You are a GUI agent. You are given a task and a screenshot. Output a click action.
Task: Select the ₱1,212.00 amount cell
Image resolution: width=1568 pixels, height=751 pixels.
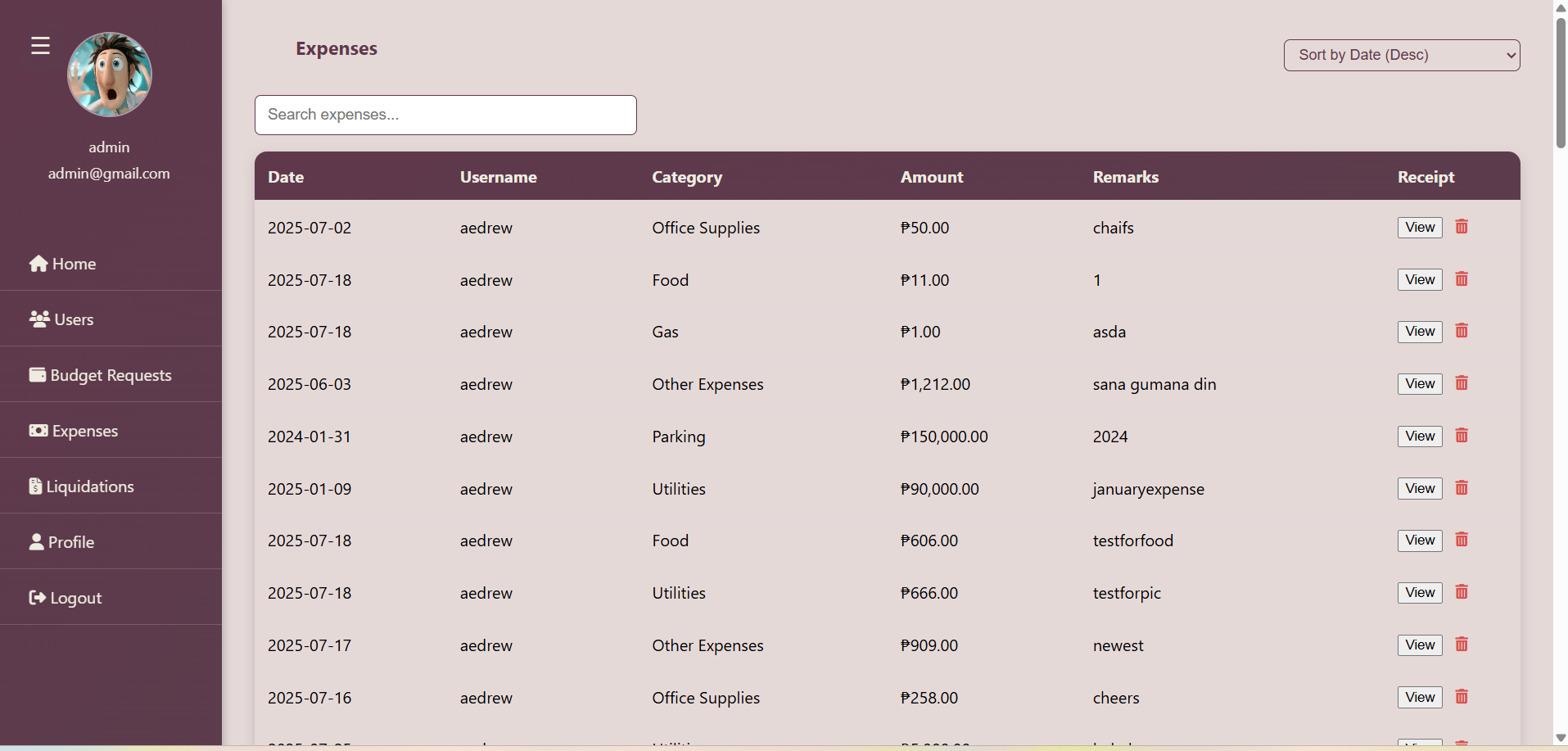[x=935, y=384]
